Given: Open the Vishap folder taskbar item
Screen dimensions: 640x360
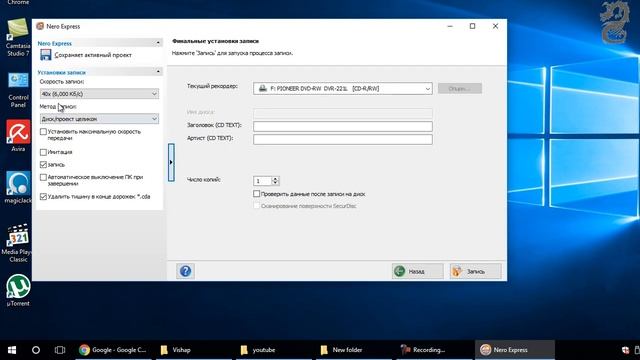Looking at the screenshot, I should 193,350.
